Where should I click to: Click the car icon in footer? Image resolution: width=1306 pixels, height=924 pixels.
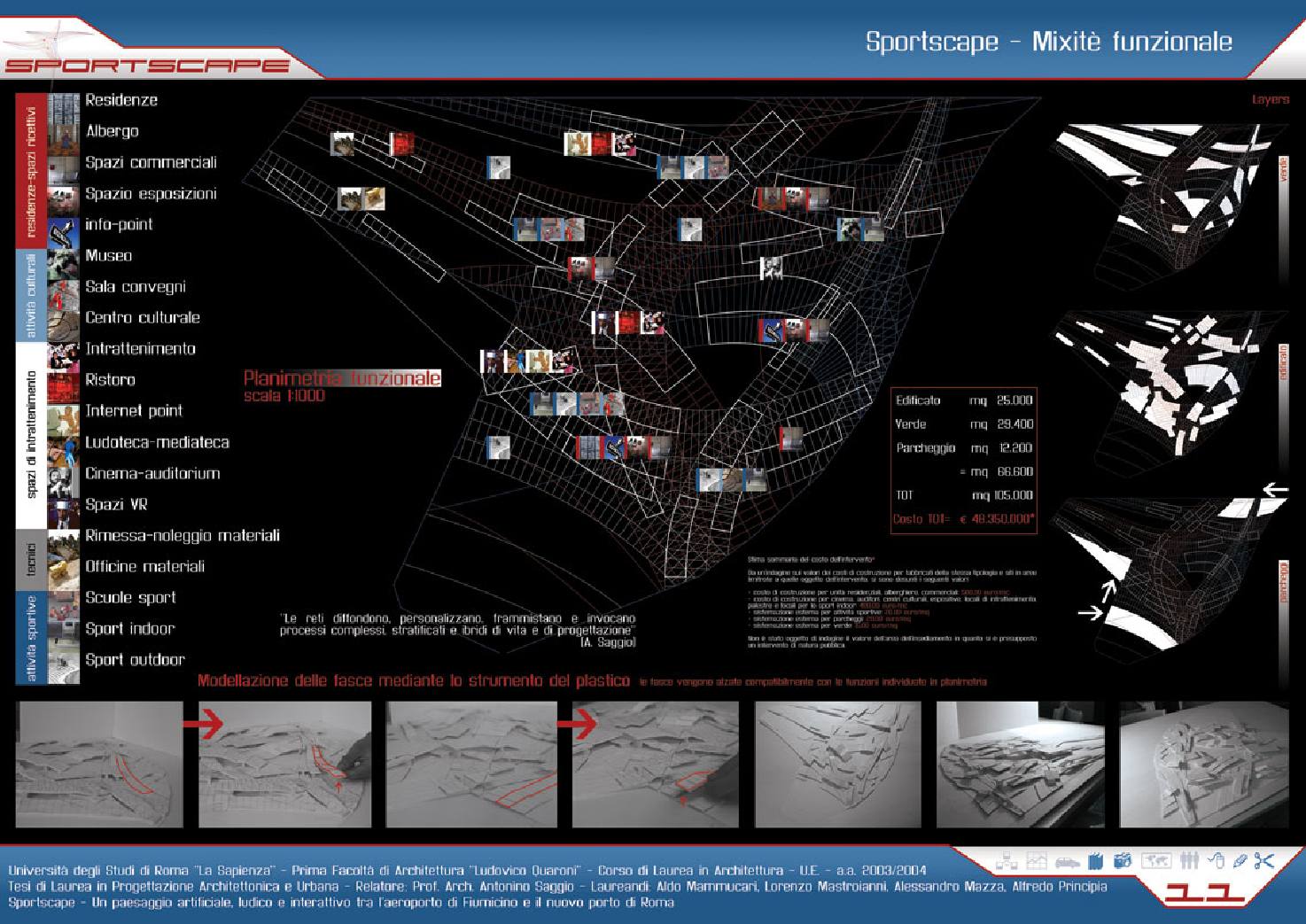(x=1066, y=860)
